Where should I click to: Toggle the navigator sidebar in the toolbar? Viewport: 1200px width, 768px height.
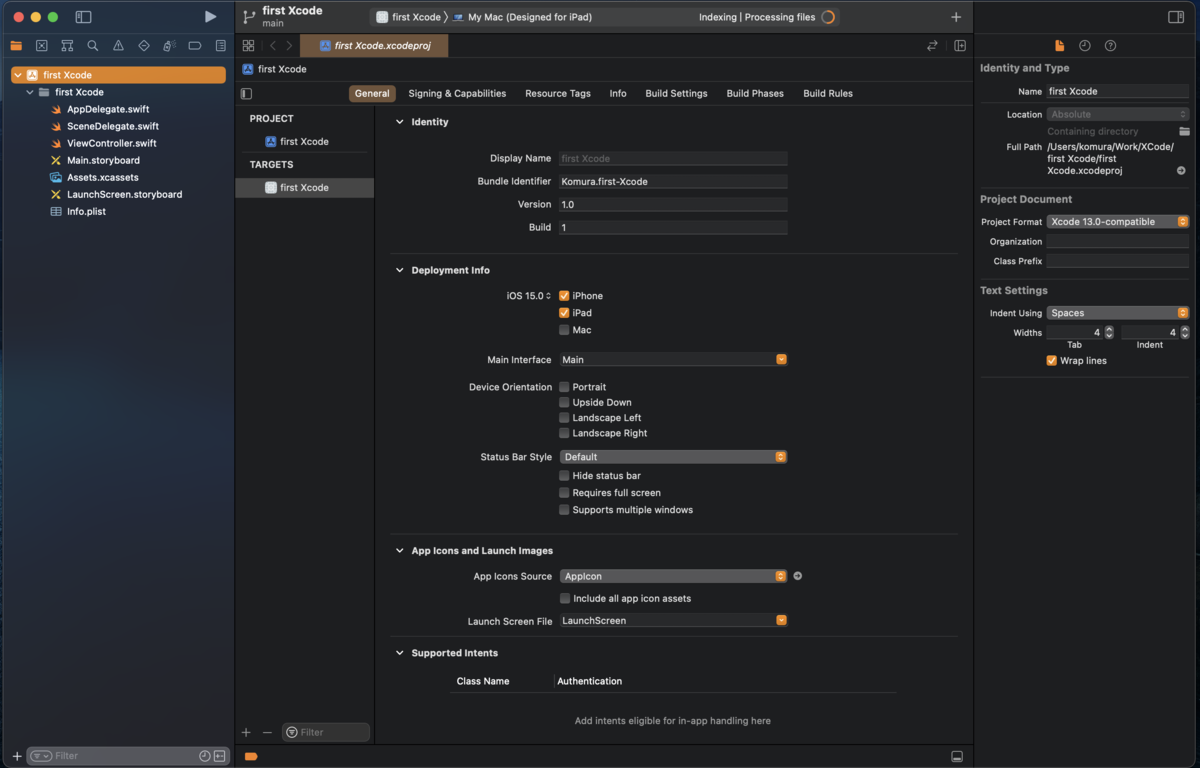[x=83, y=17]
